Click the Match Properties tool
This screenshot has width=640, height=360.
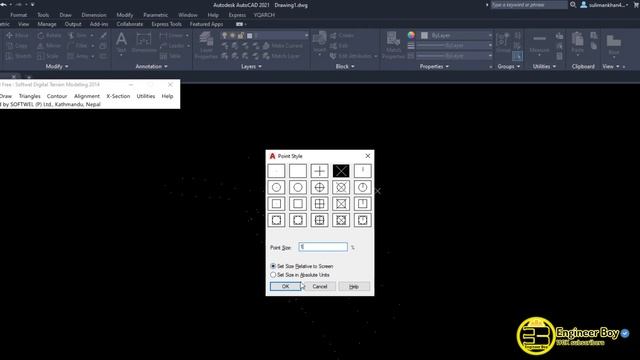pyautogui.click(x=393, y=45)
